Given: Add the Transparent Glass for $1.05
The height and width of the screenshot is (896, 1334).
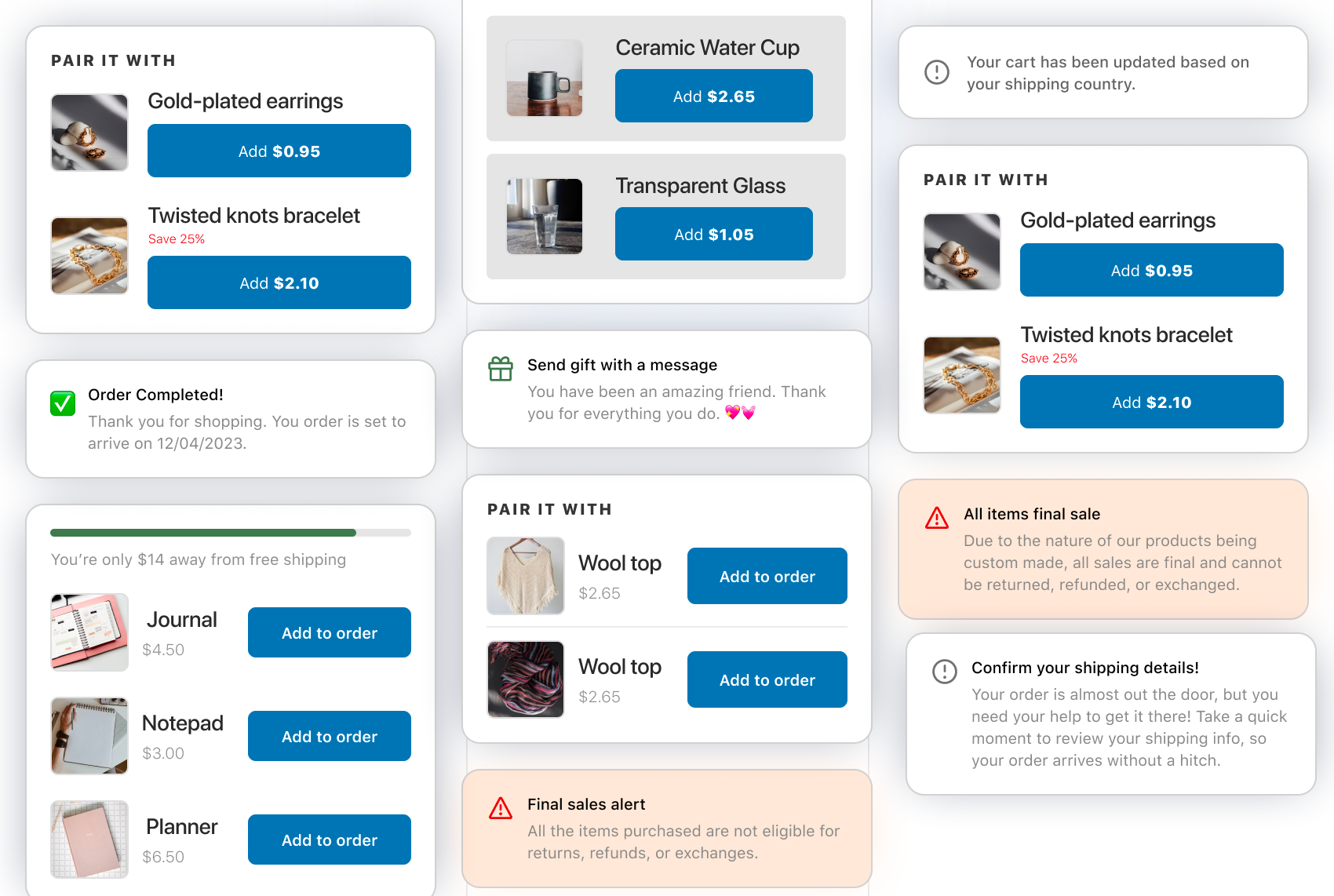Looking at the screenshot, I should pos(713,235).
